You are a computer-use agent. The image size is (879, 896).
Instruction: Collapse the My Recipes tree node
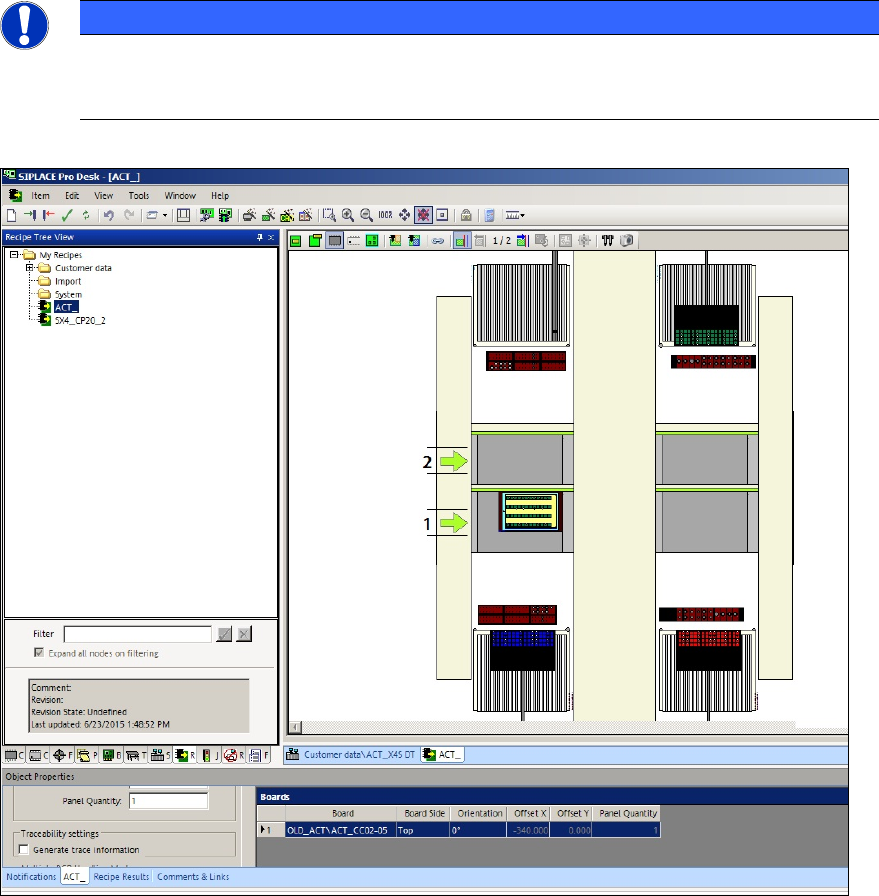[14, 255]
